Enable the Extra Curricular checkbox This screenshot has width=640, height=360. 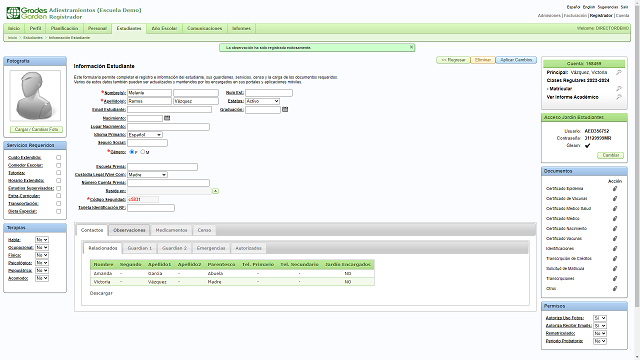[58, 196]
